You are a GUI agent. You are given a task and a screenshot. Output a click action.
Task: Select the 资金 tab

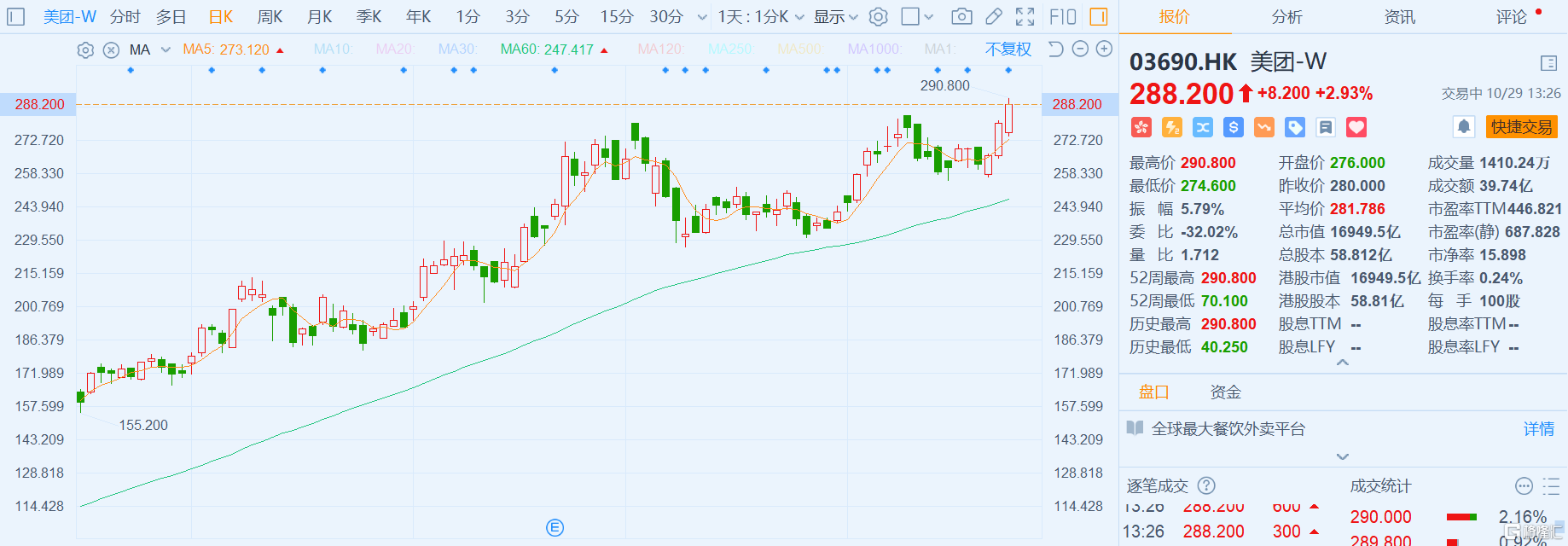click(x=1225, y=392)
